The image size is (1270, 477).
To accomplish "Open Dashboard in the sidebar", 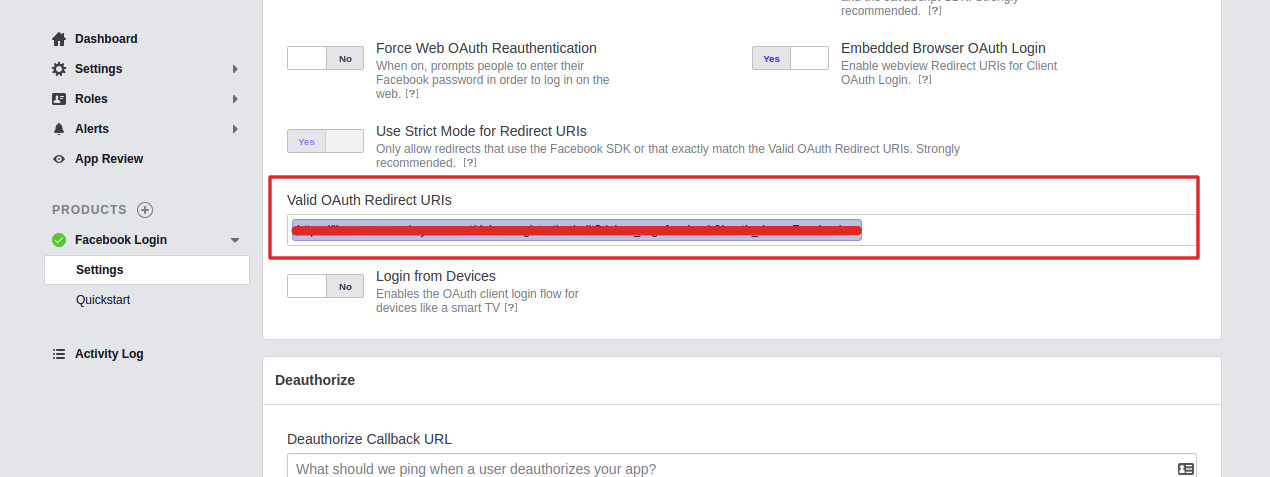I will (106, 39).
